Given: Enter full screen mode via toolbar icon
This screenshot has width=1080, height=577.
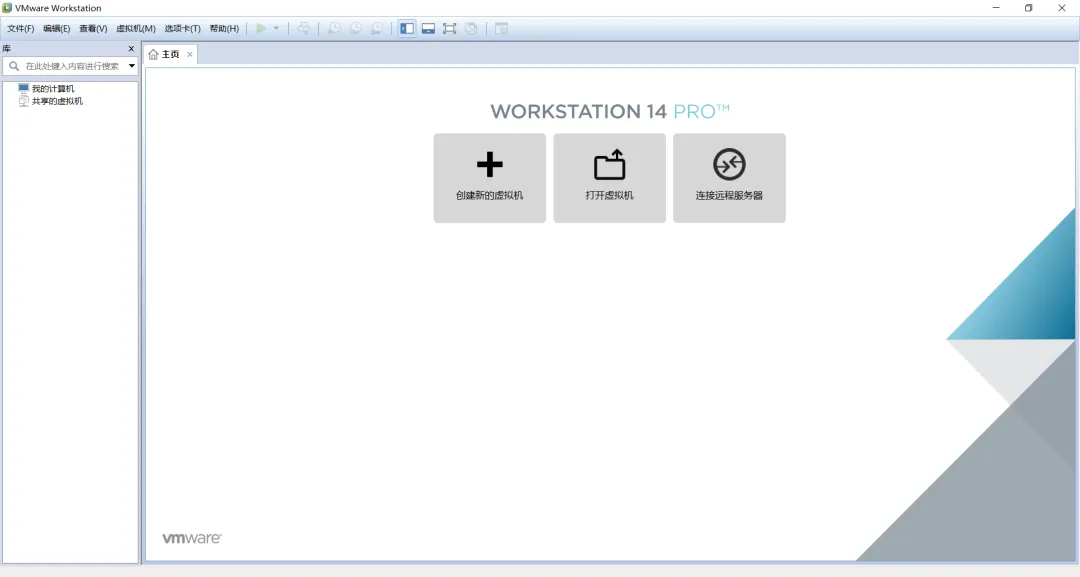Looking at the screenshot, I should (x=450, y=28).
